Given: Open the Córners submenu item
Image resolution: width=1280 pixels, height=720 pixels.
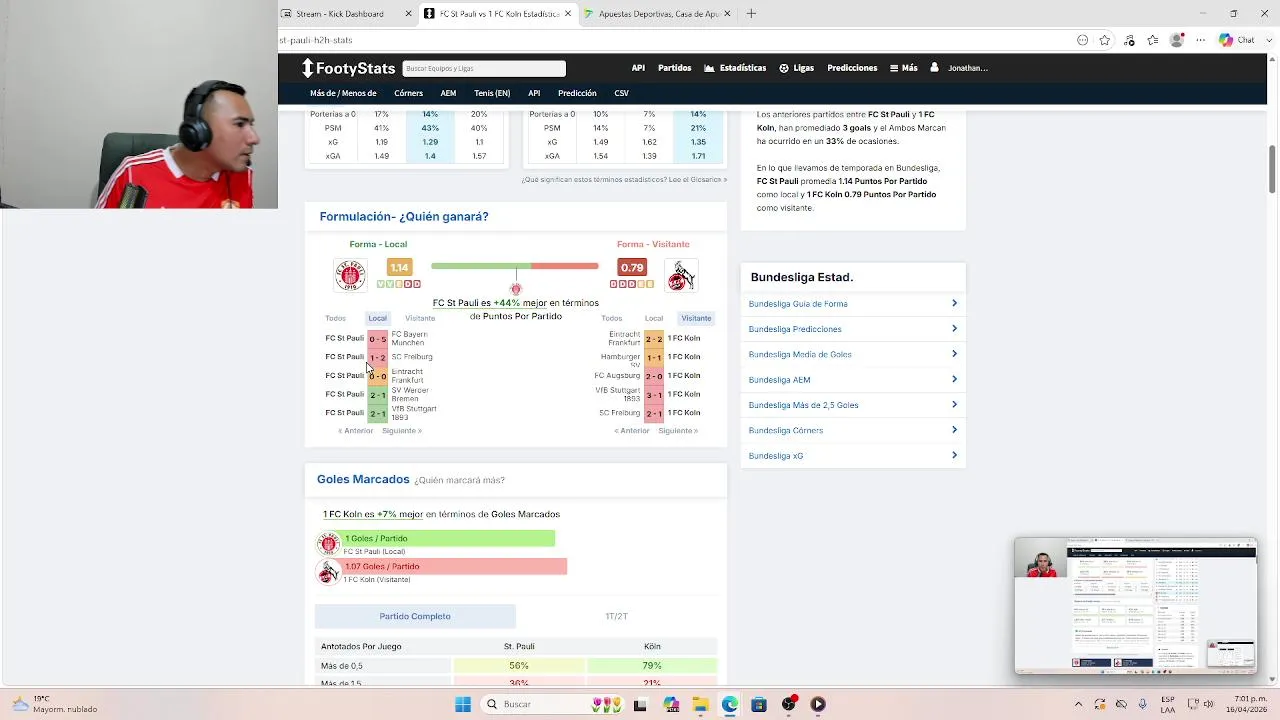Looking at the screenshot, I should pos(408,93).
